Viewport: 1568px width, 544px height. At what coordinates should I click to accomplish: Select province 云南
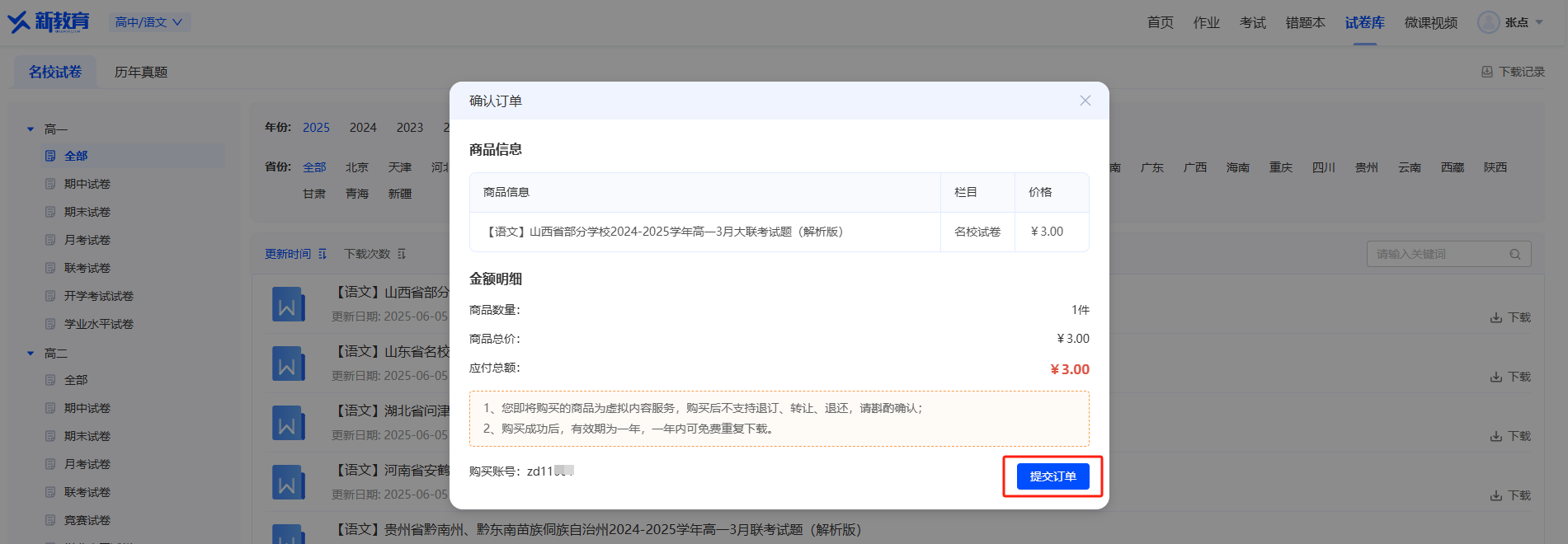[x=1410, y=167]
